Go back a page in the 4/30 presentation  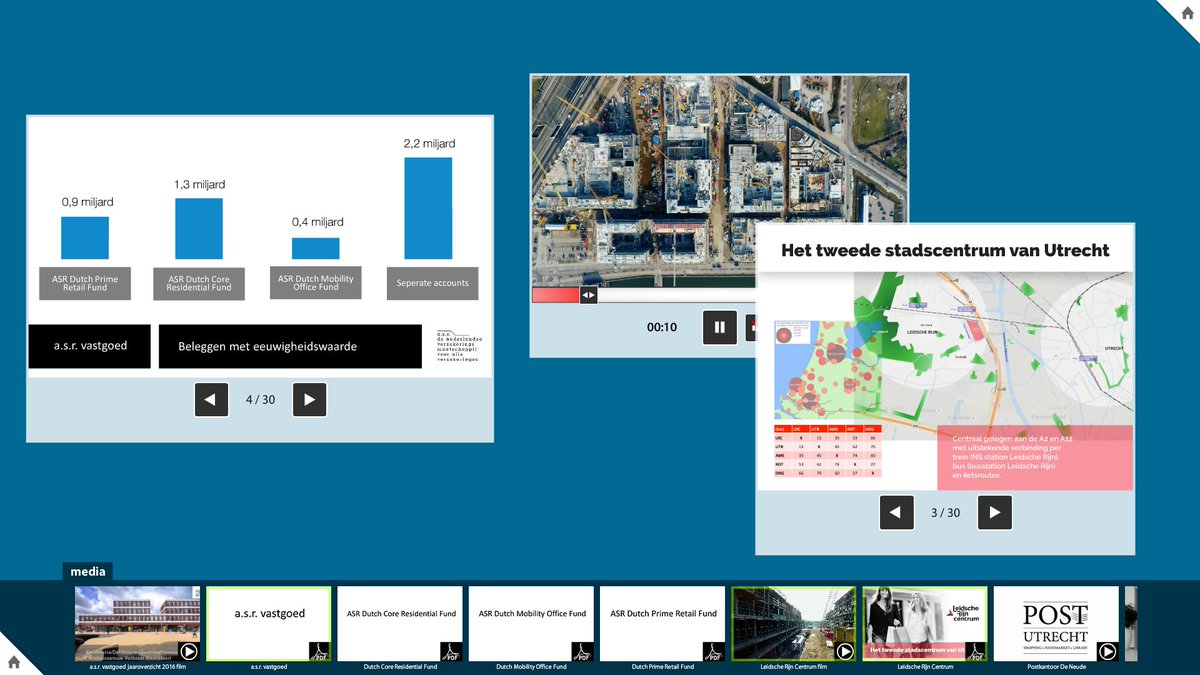point(211,399)
